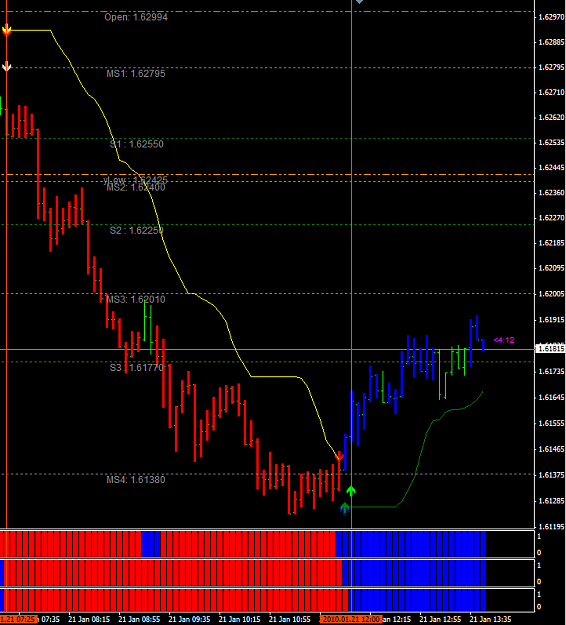Click the red down arrow where the yellow line ends
566x625 pixels.
click(x=339, y=456)
